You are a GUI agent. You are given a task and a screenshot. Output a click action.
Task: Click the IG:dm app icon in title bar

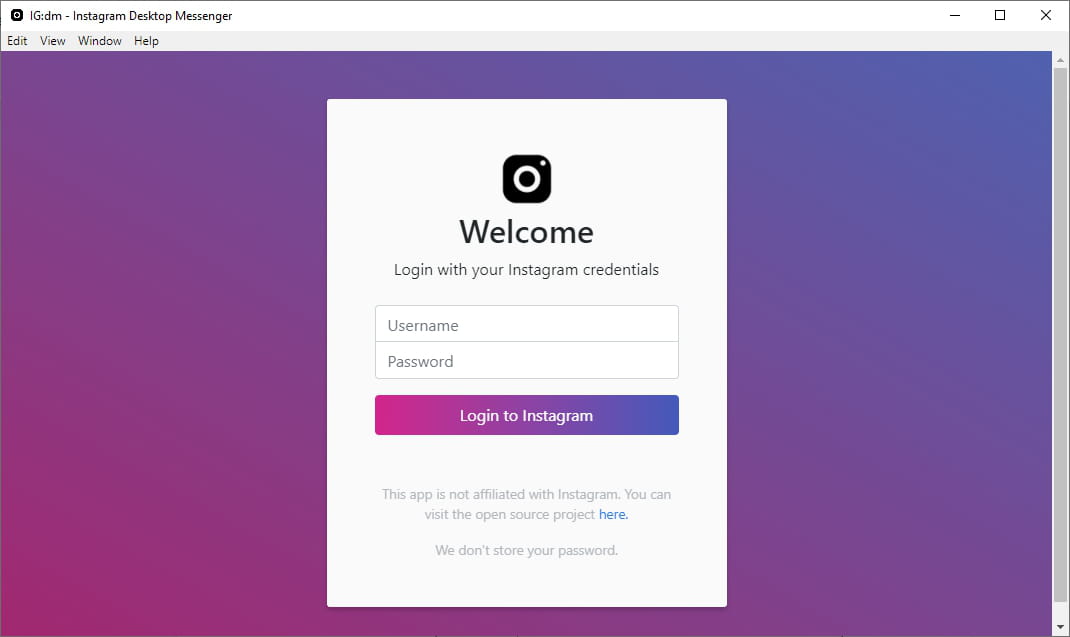(x=17, y=15)
